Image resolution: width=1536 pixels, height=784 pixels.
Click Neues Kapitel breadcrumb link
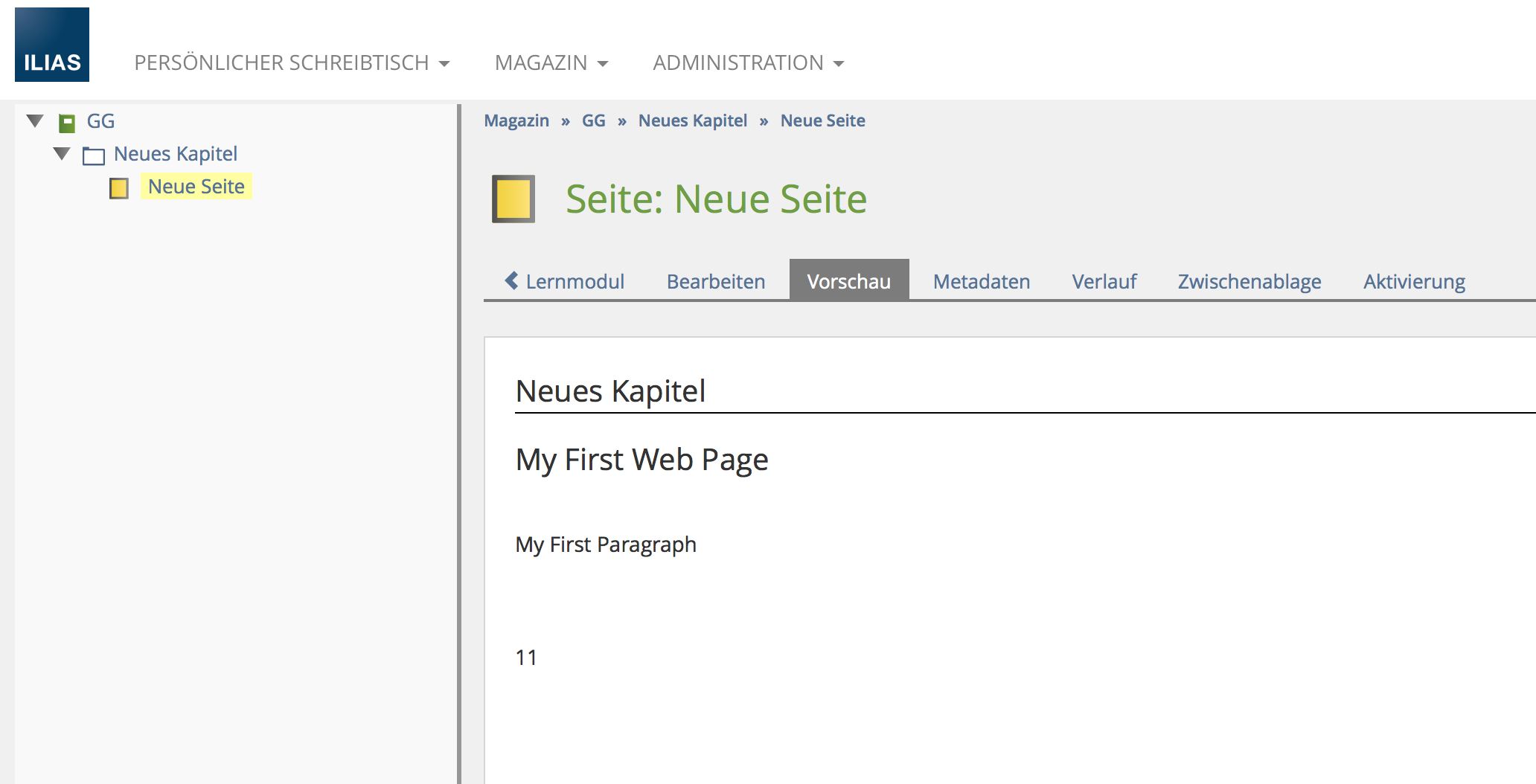click(x=692, y=121)
